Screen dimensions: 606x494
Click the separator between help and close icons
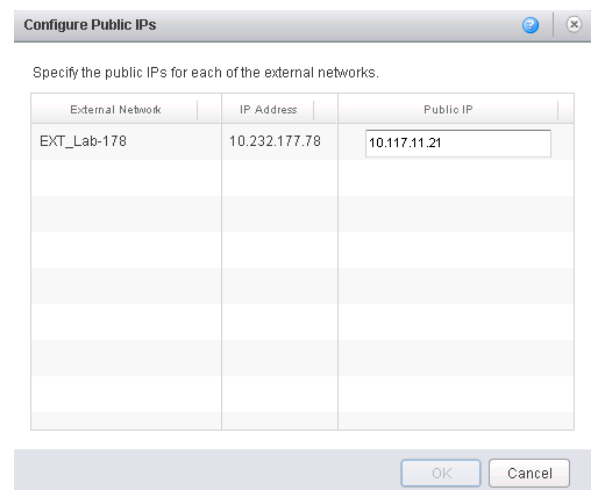pyautogui.click(x=553, y=25)
